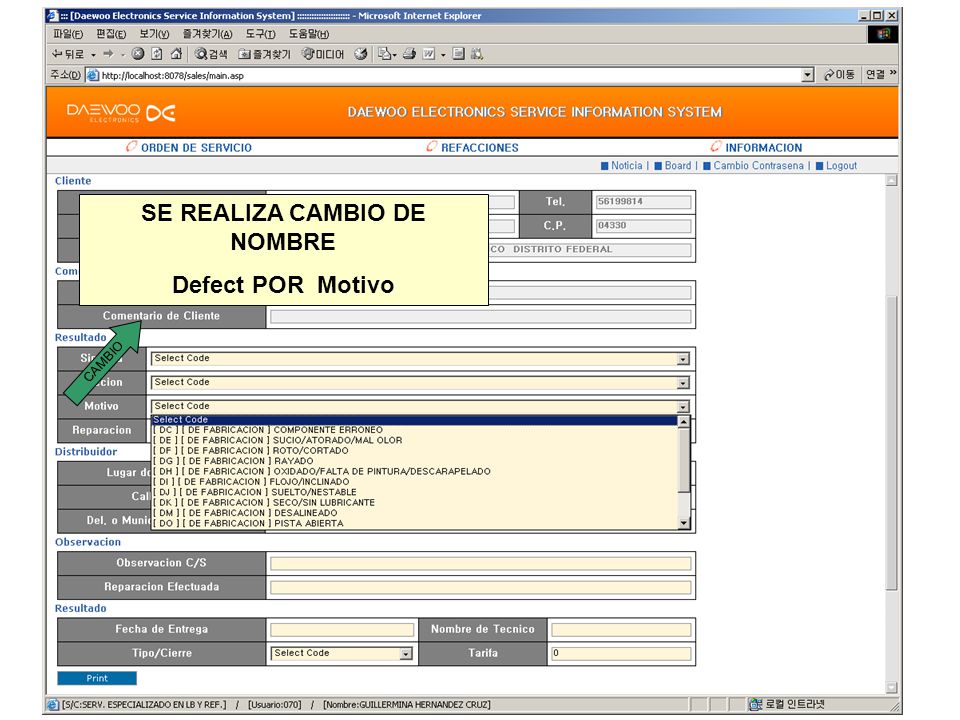This screenshot has width=960, height=720.
Task: Select DG RAYADO option
Action: coord(414,461)
